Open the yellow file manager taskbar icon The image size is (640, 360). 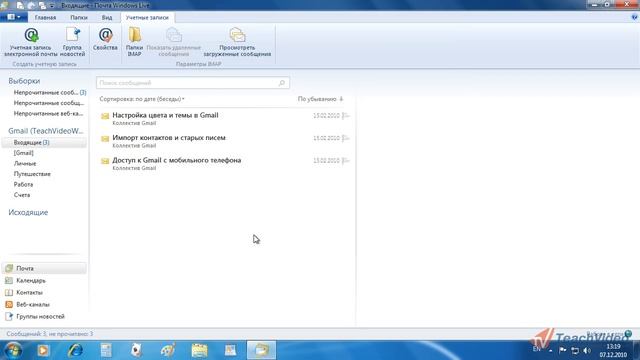(199, 350)
